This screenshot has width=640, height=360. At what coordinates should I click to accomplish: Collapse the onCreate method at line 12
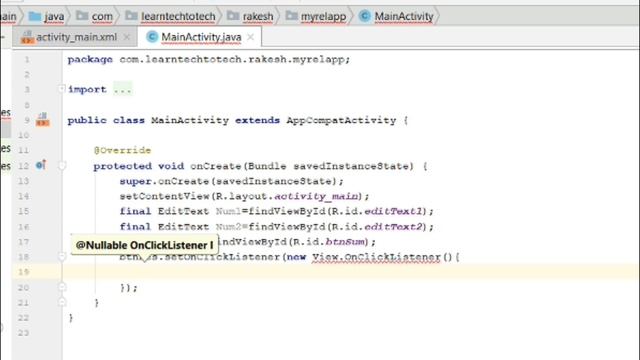(x=62, y=165)
